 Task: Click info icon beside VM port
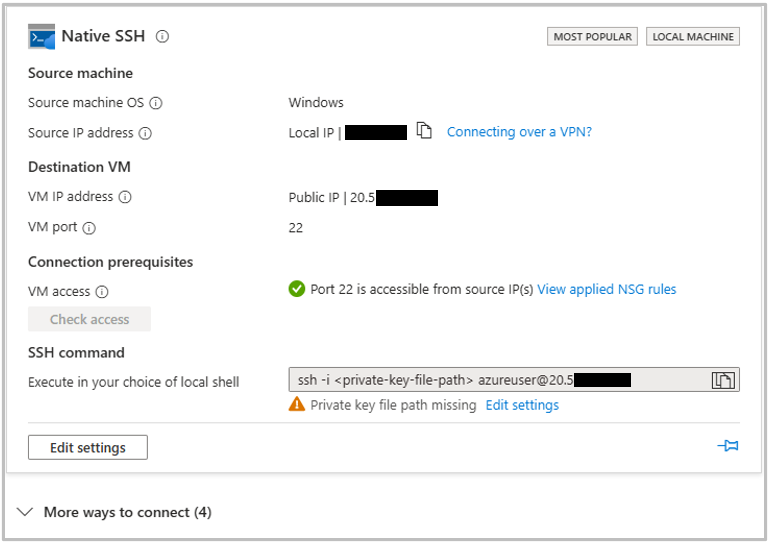[x=89, y=228]
